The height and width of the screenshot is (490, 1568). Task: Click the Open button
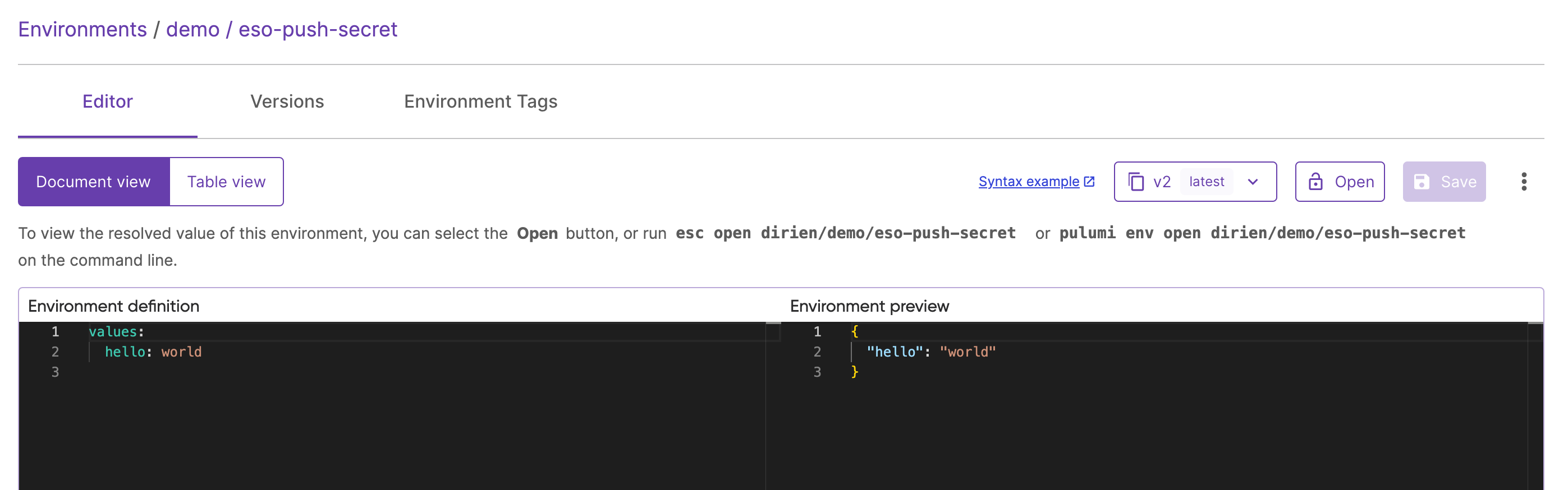pyautogui.click(x=1340, y=182)
